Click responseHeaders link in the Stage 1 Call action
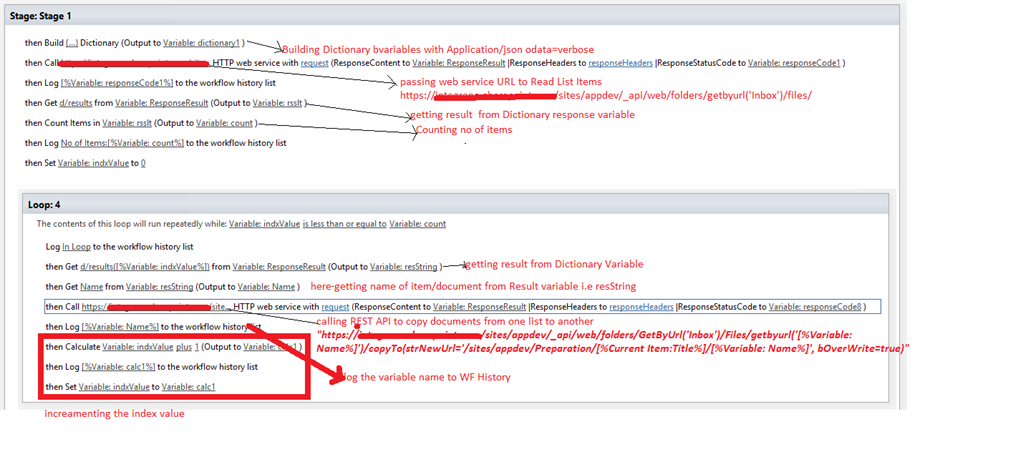 click(x=620, y=63)
